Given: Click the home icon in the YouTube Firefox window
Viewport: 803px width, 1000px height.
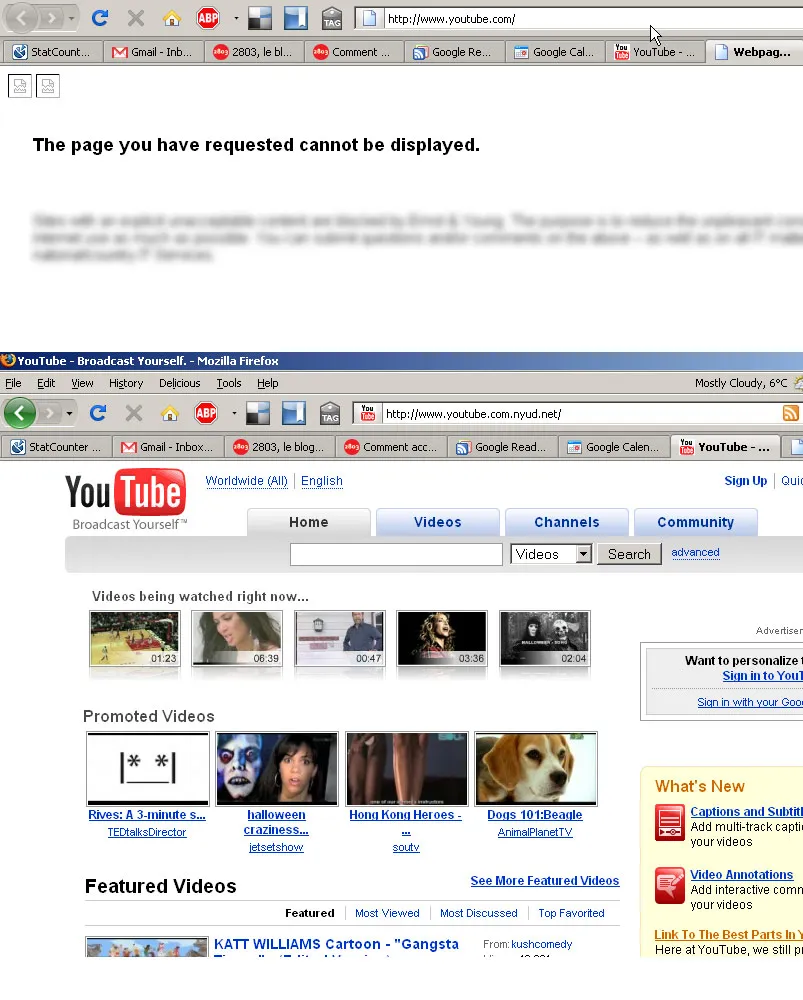Looking at the screenshot, I should click(170, 413).
